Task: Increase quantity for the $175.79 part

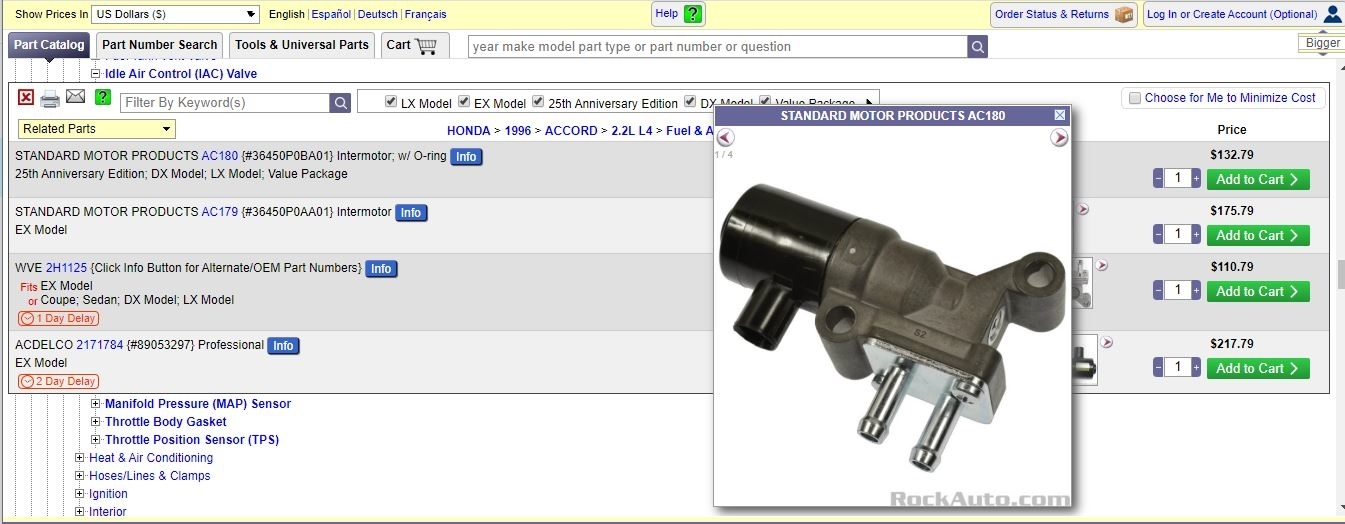Action: (x=1196, y=235)
